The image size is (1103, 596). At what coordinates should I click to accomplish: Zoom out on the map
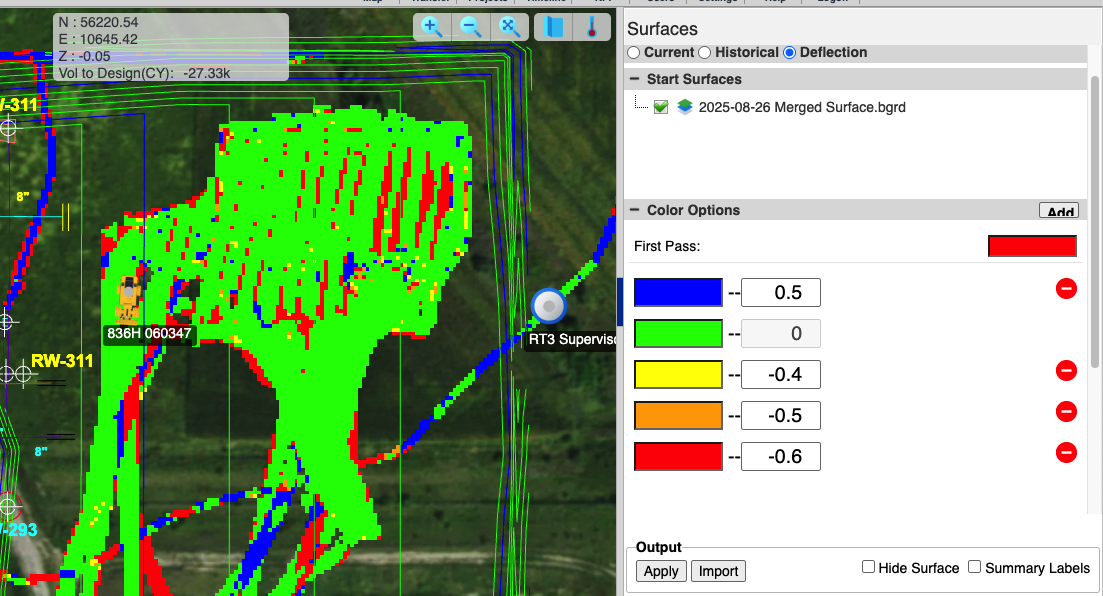coord(471,27)
